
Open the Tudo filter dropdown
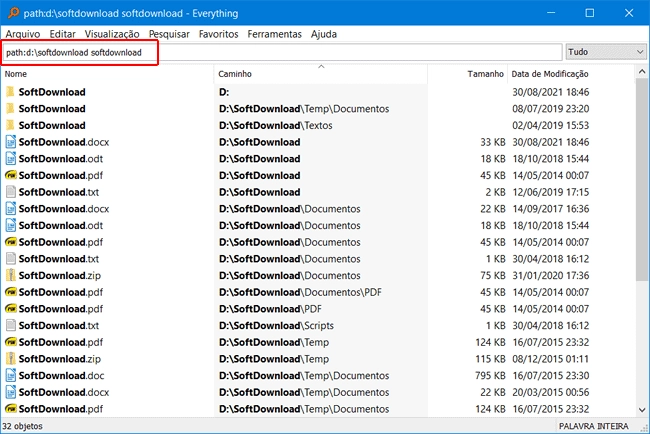click(x=605, y=51)
